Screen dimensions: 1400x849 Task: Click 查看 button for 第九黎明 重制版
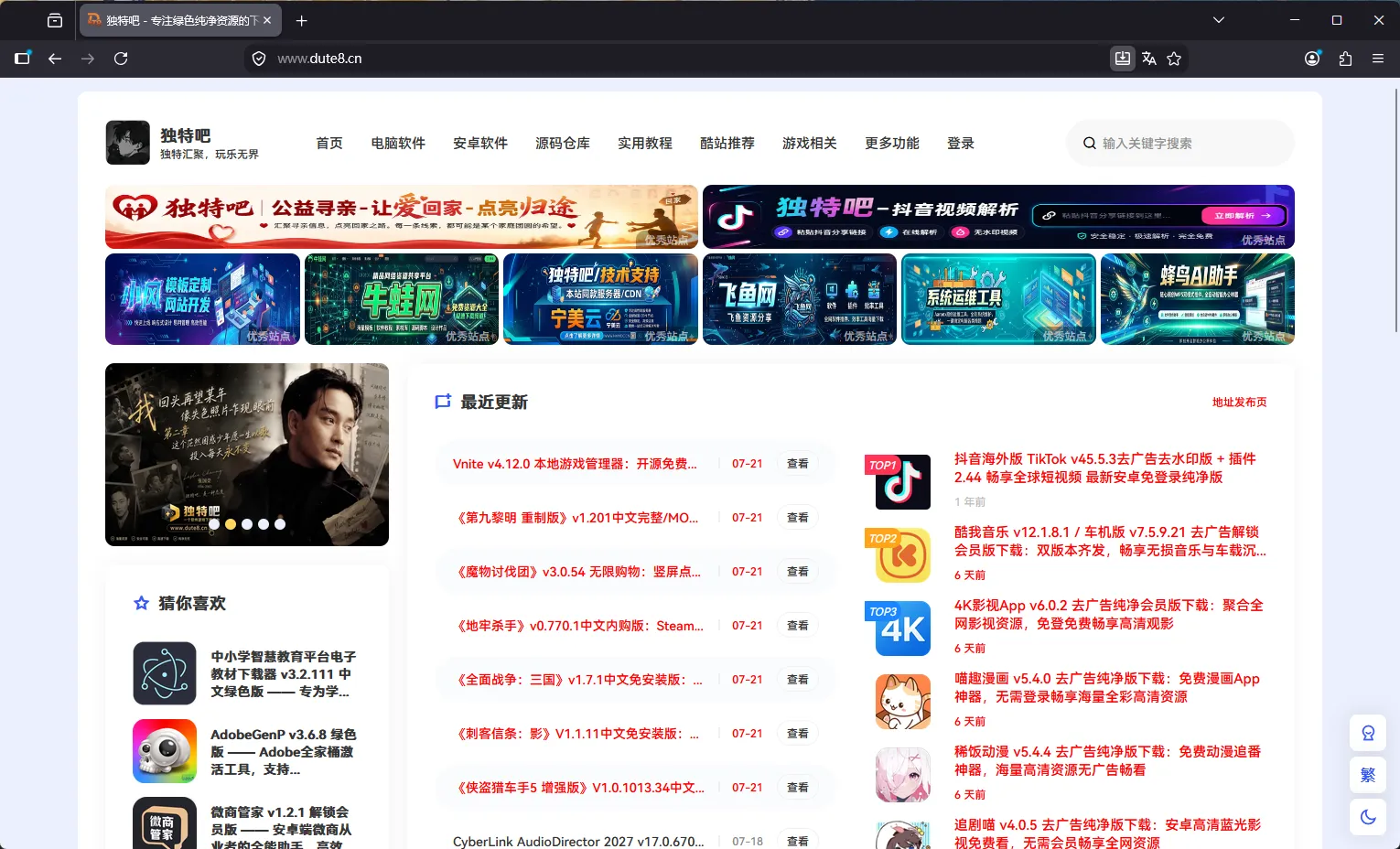click(798, 518)
